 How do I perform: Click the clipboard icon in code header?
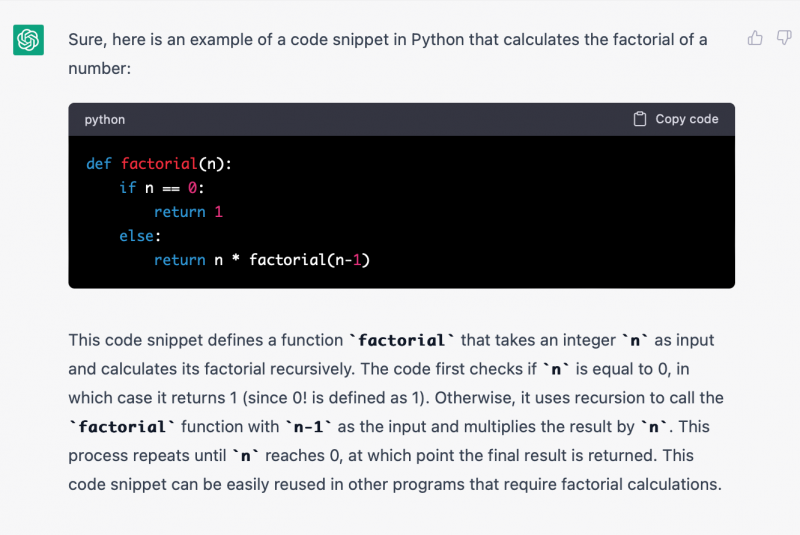(x=640, y=119)
